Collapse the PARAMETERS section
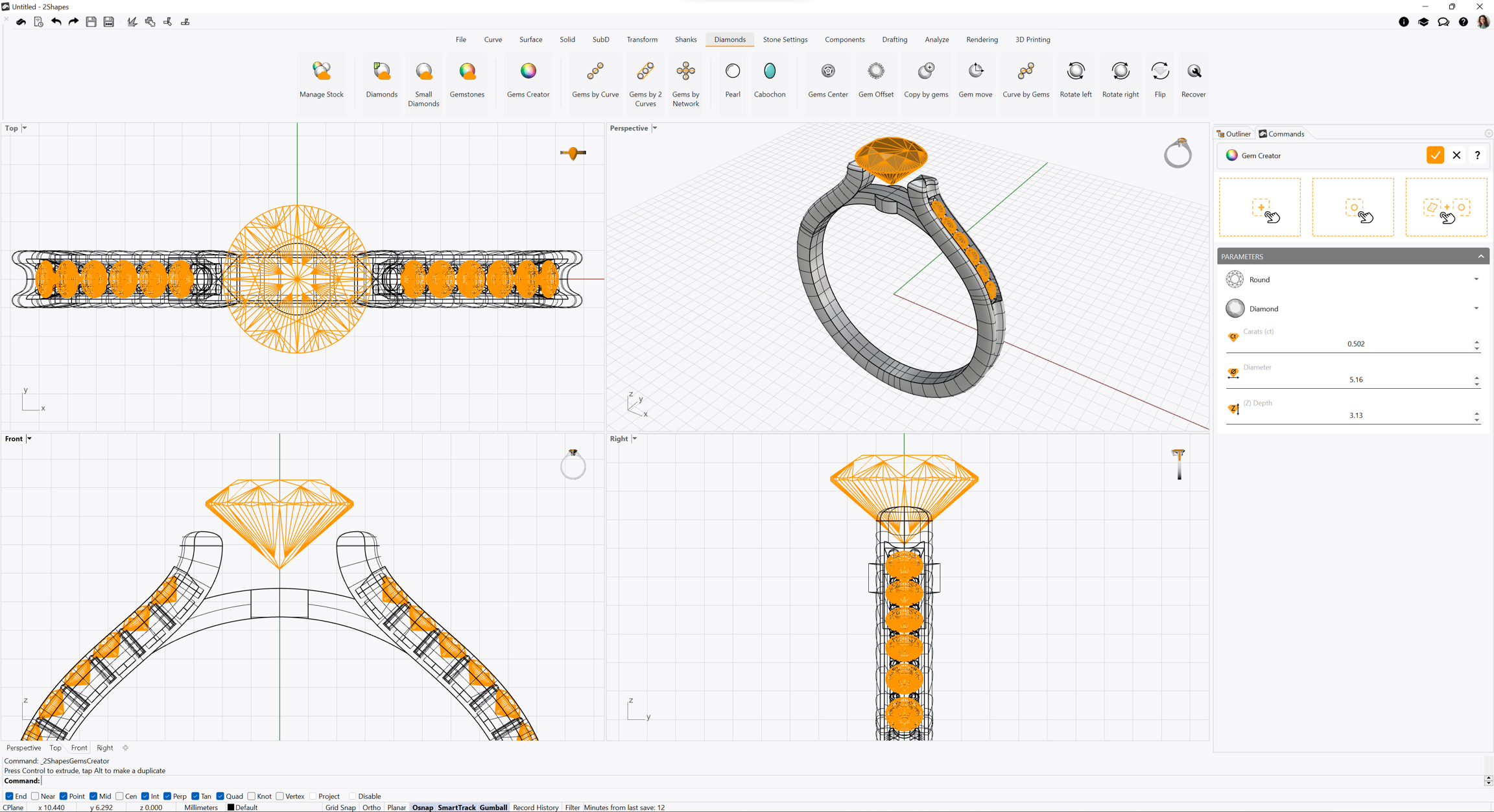1494x812 pixels. [x=1480, y=257]
